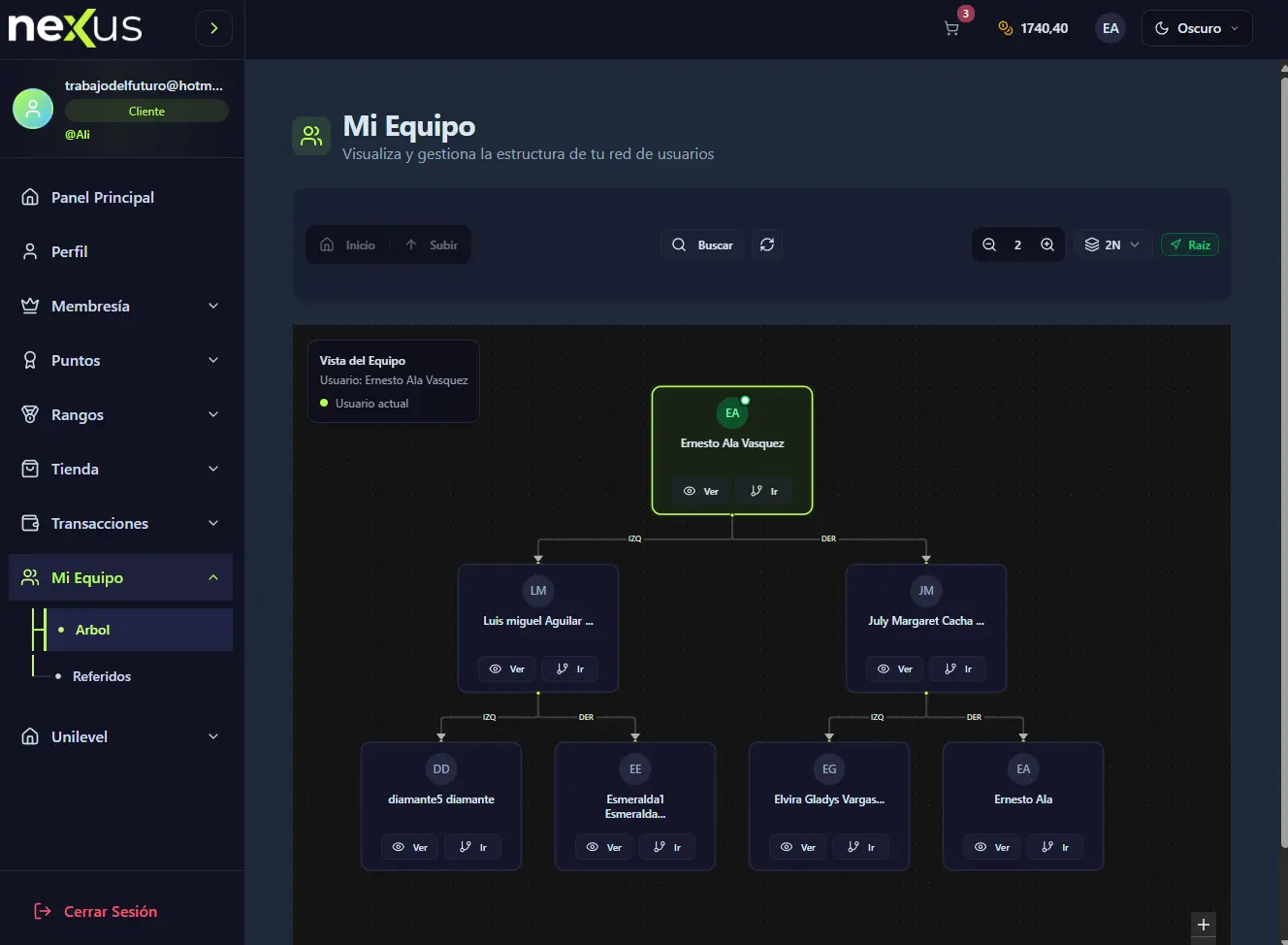Image resolution: width=1288 pixels, height=945 pixels.
Task: Click the Cliente status badge under the profile
Action: (x=146, y=111)
